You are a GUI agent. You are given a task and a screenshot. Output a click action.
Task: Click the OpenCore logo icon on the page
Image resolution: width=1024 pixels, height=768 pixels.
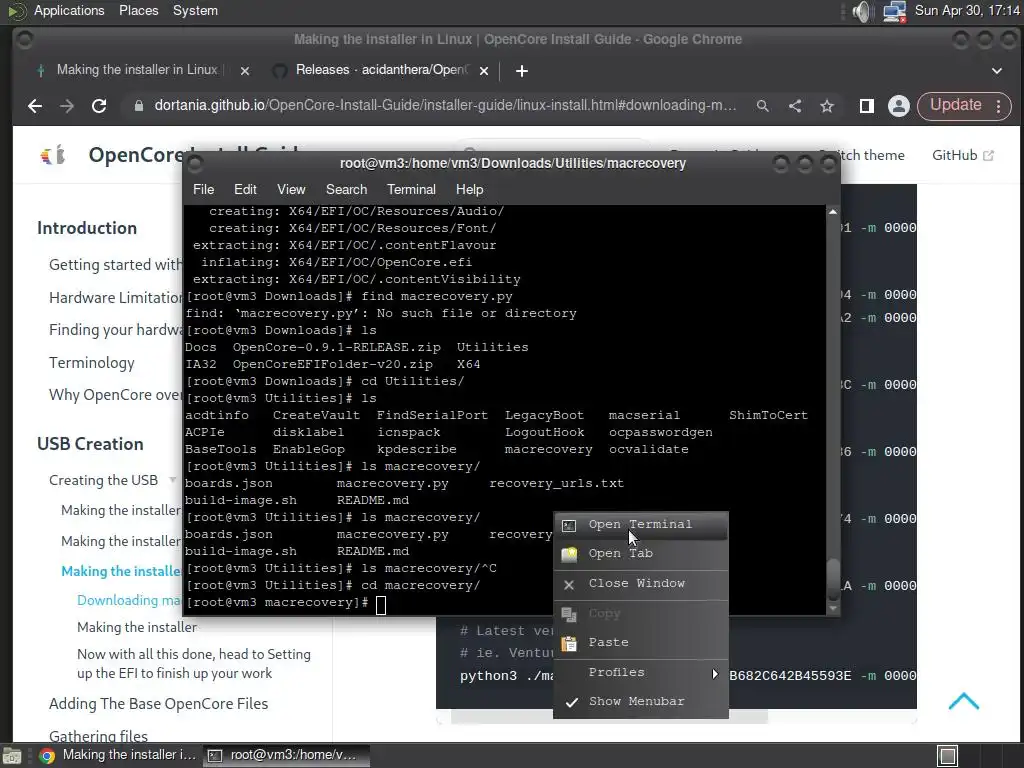click(53, 155)
